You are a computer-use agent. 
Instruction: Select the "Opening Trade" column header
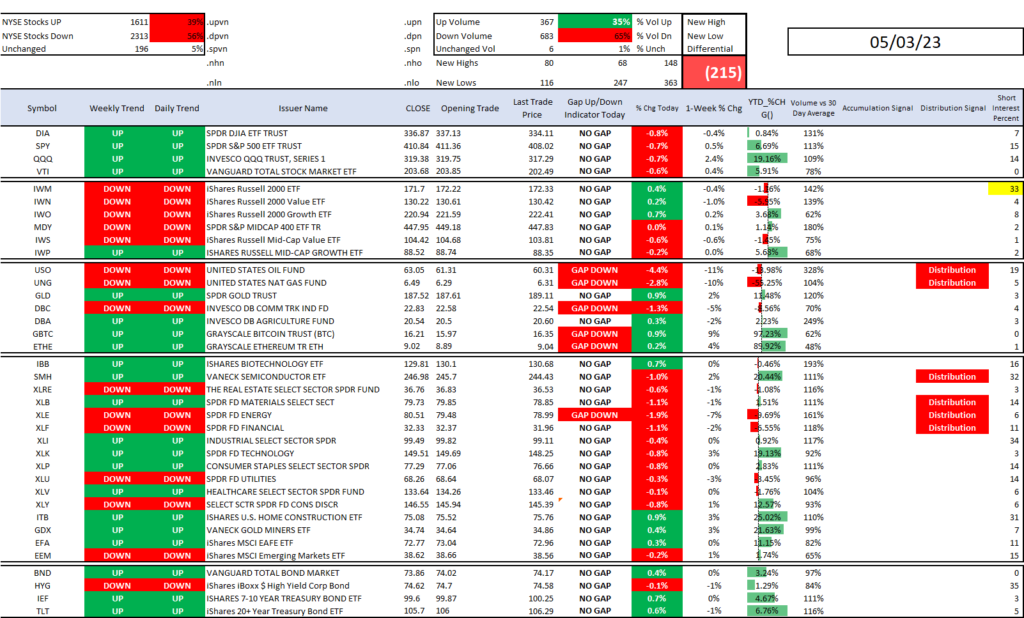470,108
